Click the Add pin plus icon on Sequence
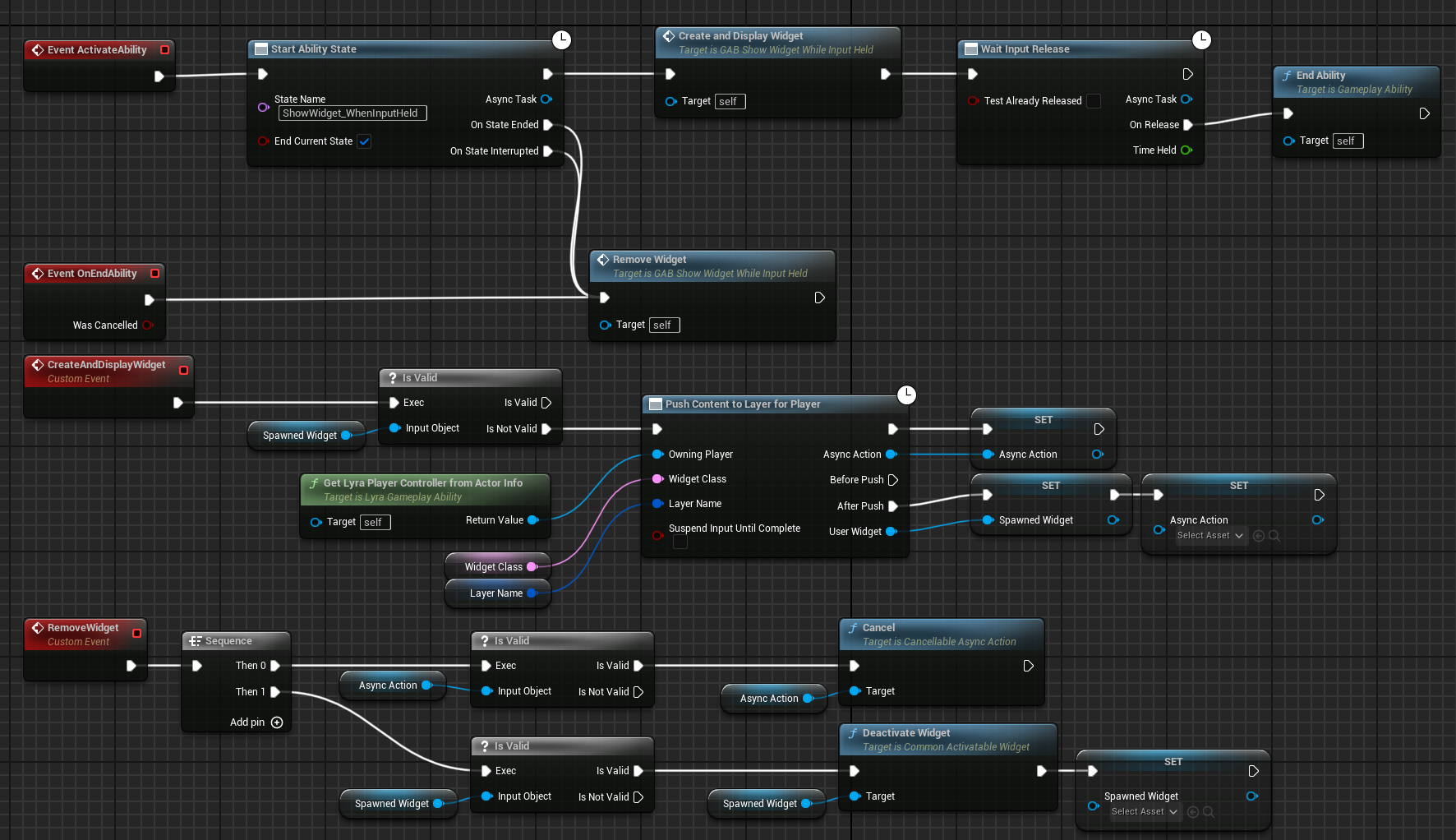The height and width of the screenshot is (840, 1456). (x=277, y=722)
